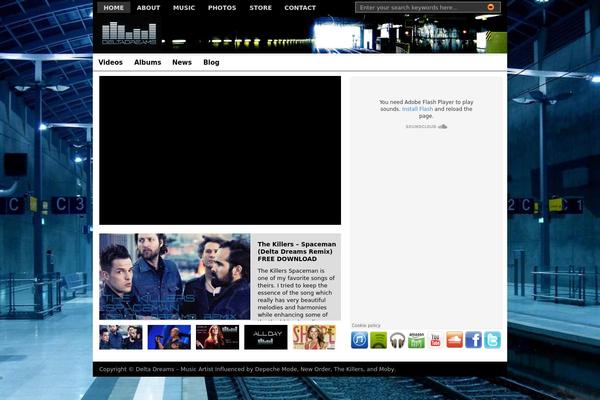Open the YouTube icon link
600x400 pixels.
point(435,340)
